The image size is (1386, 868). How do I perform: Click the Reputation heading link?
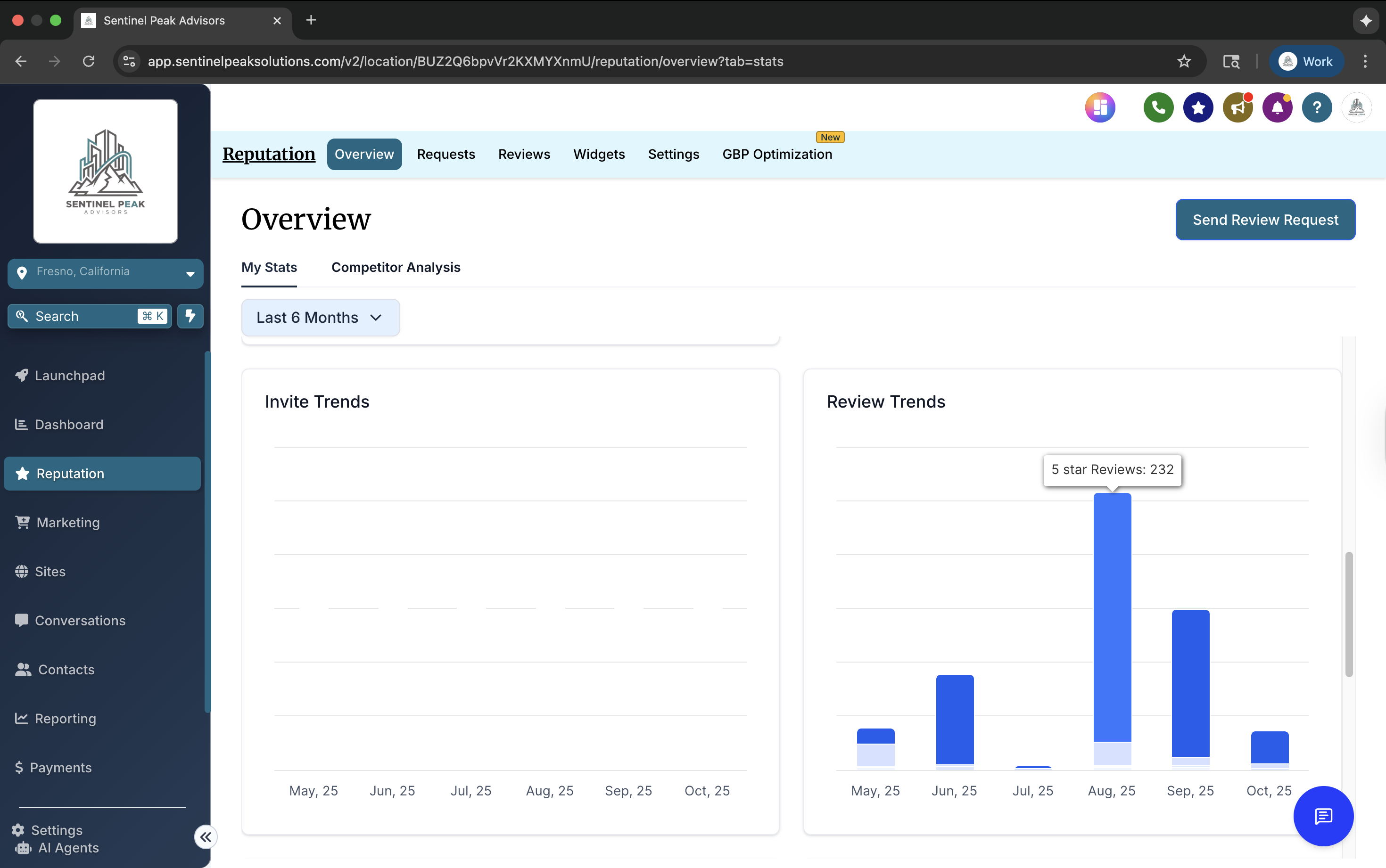tap(269, 154)
